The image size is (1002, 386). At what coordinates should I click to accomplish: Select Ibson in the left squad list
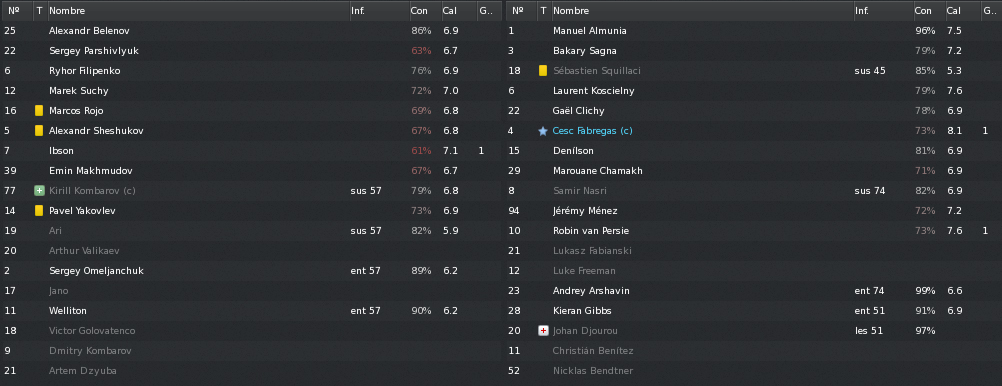coord(252,151)
